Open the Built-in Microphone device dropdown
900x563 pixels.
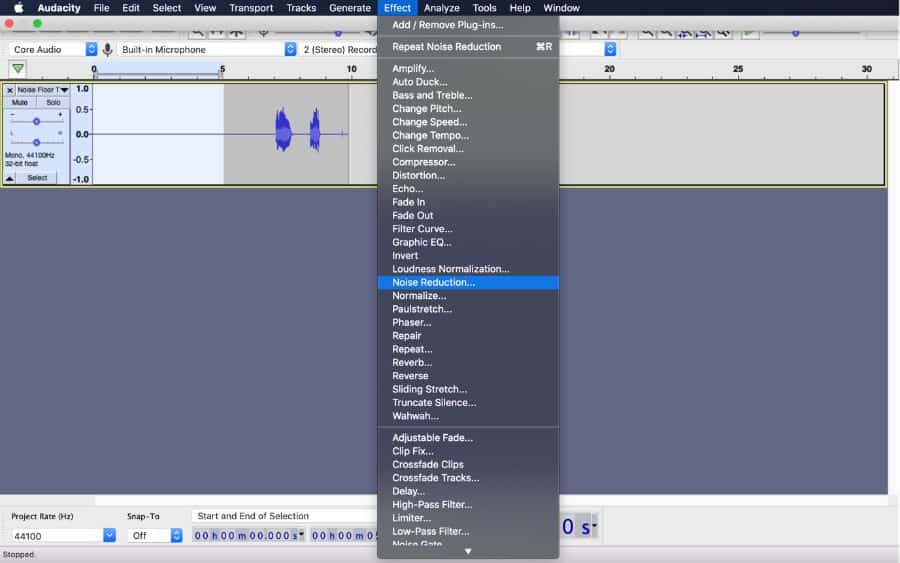click(x=290, y=49)
